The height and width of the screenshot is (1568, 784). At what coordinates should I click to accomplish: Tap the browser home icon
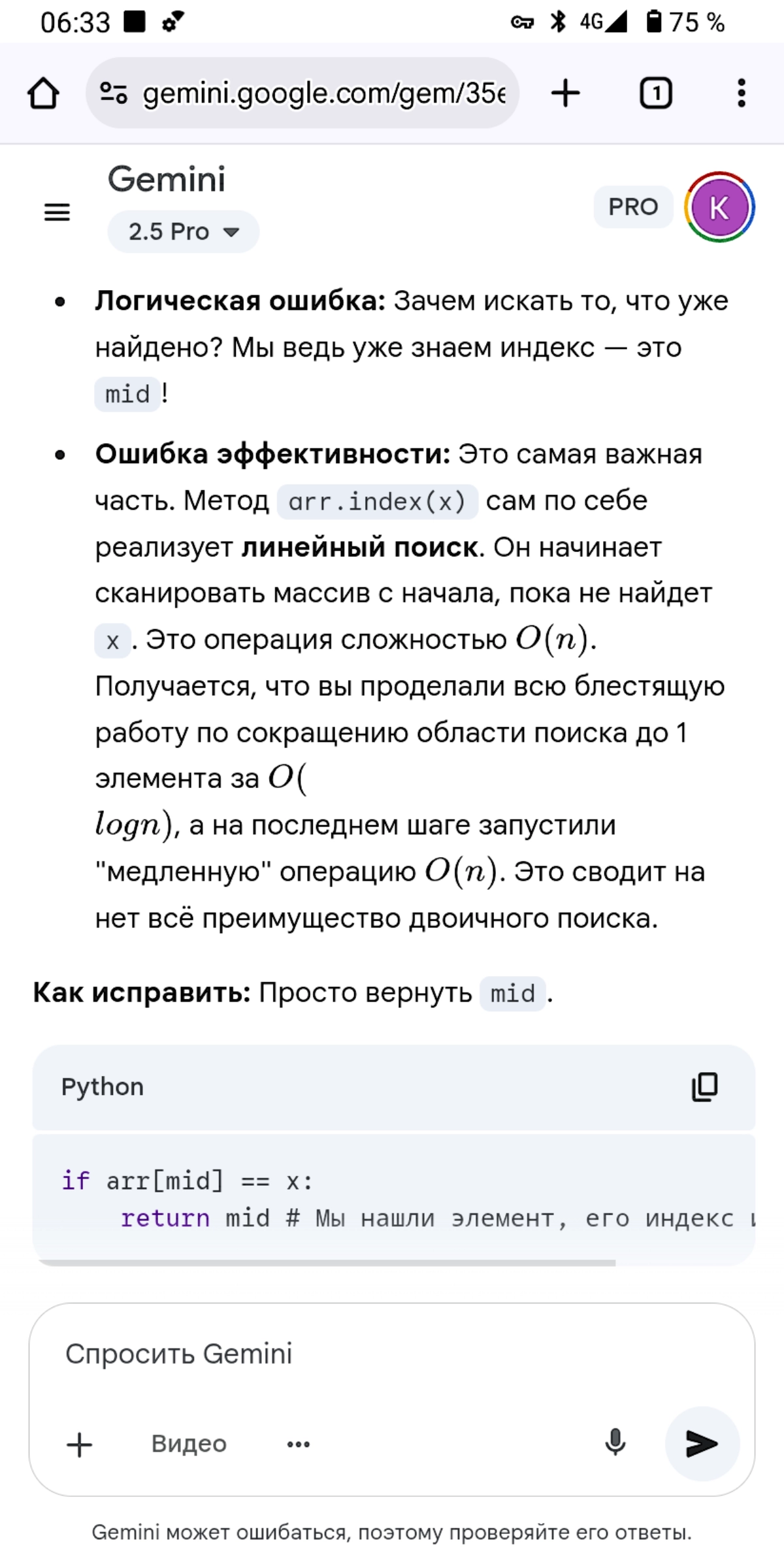[43, 93]
